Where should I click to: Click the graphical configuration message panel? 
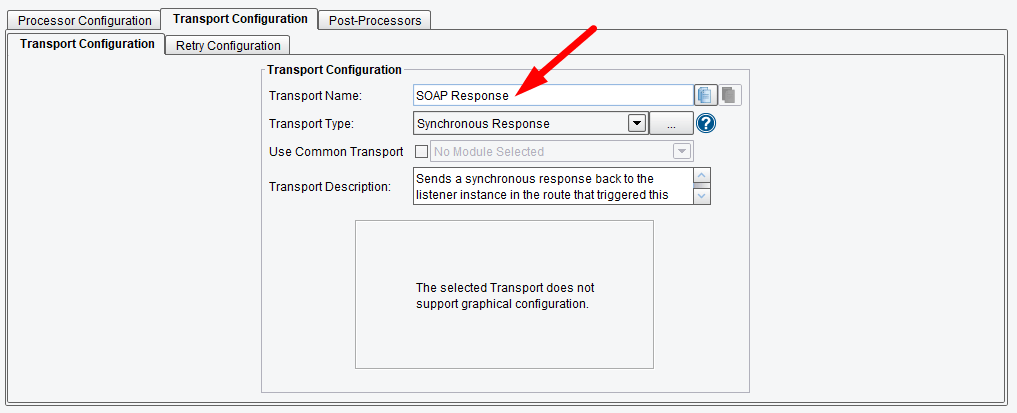pos(504,295)
